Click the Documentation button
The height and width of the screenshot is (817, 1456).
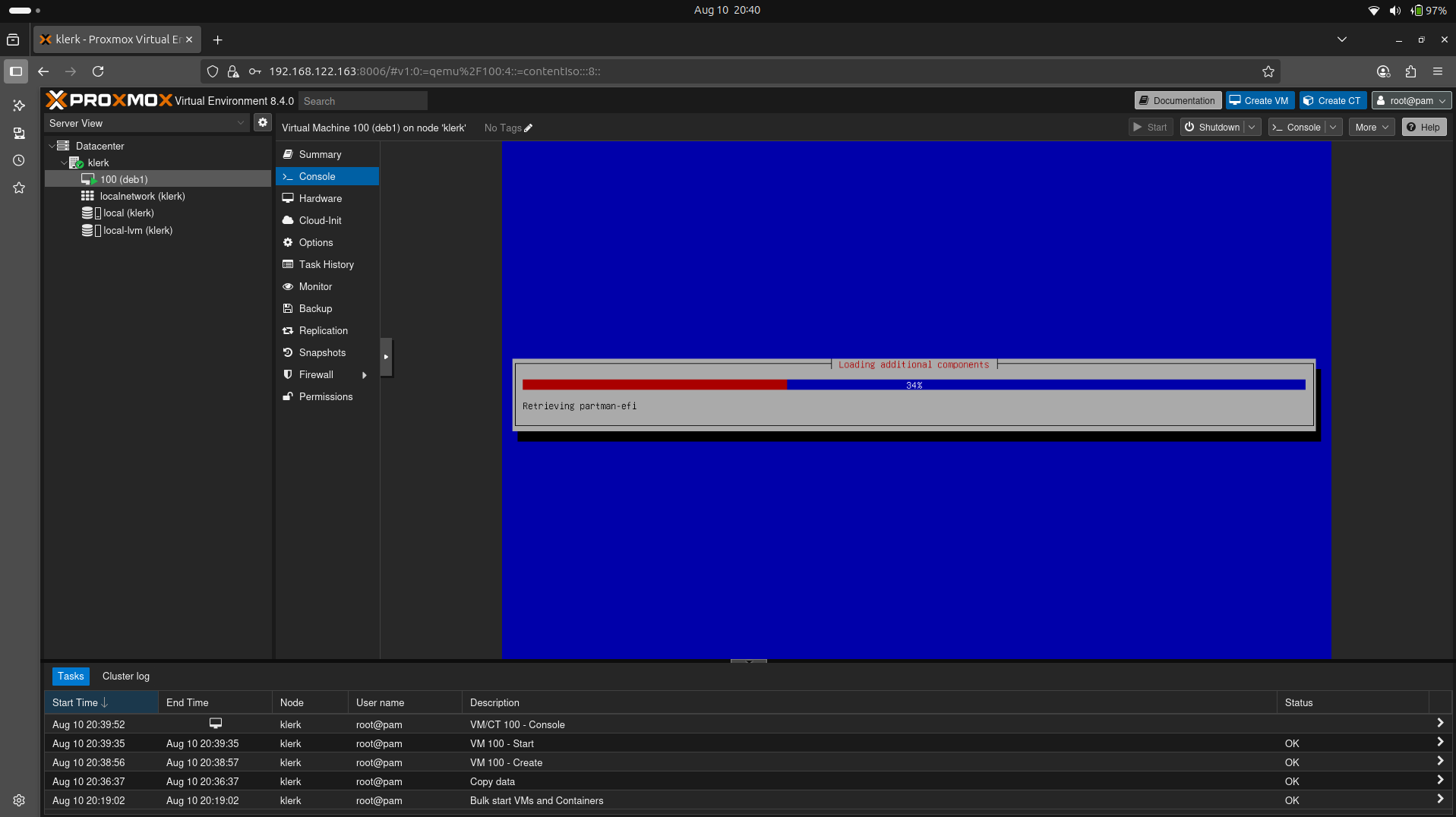coord(1176,99)
